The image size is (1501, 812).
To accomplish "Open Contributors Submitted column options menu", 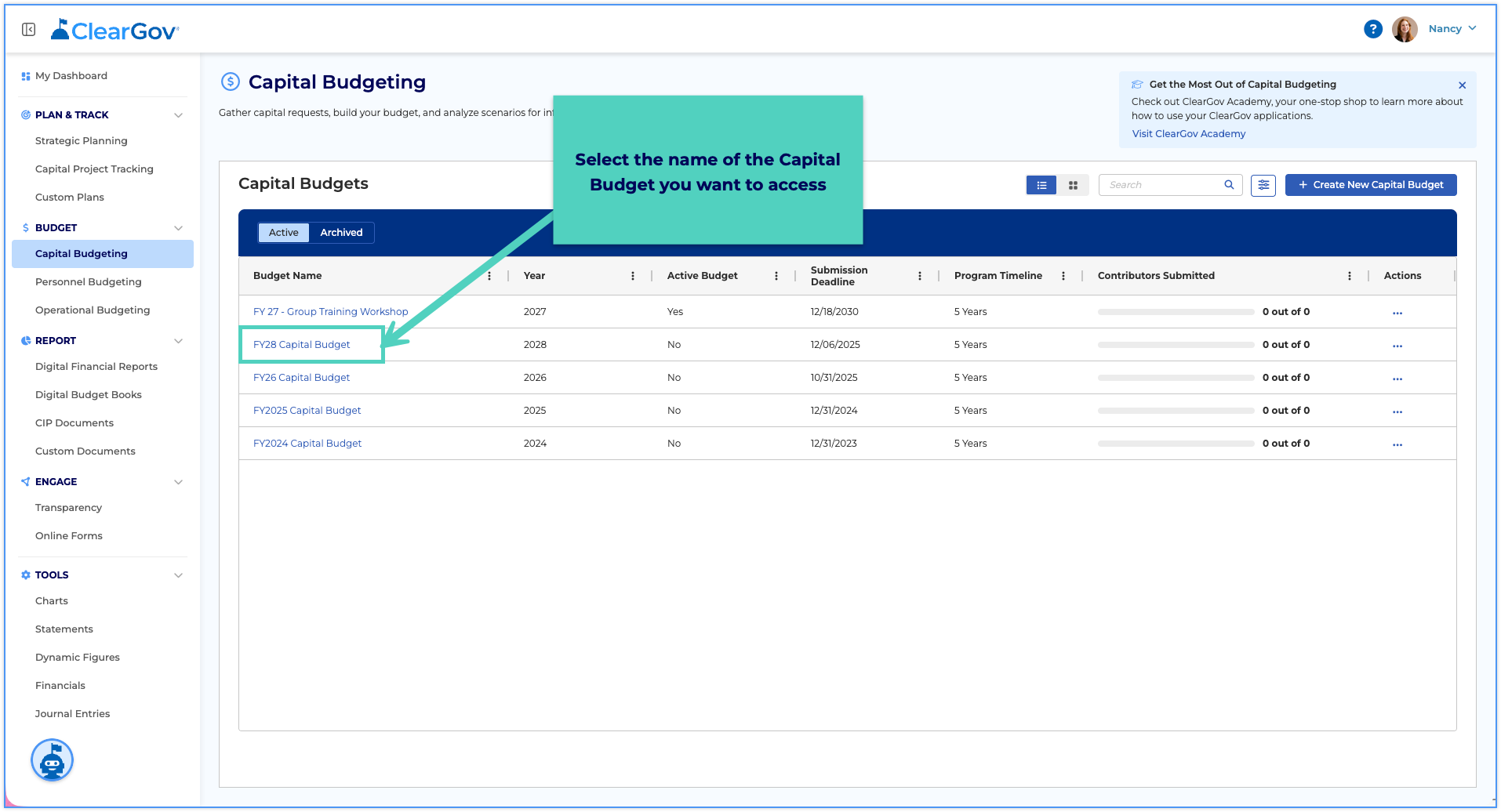I will pyautogui.click(x=1350, y=276).
